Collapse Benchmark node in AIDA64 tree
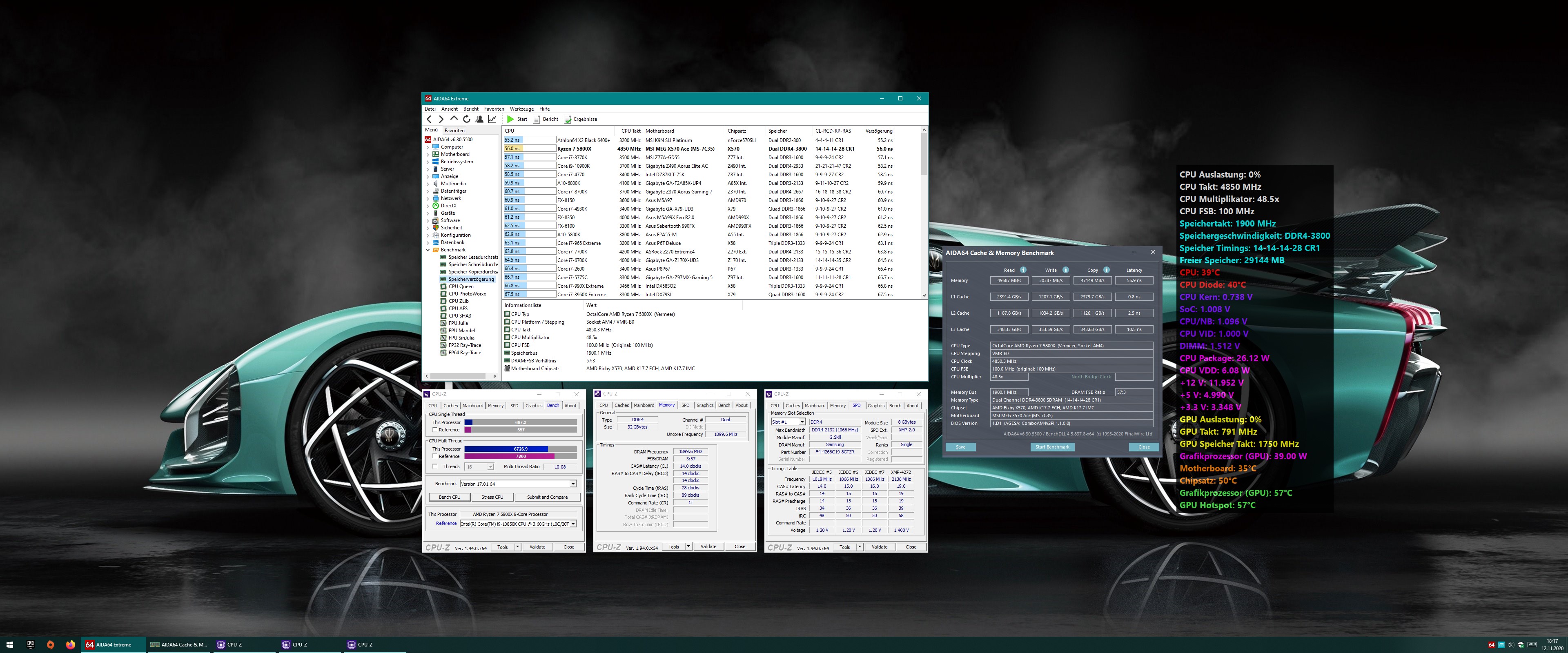1568x653 pixels. [427, 250]
